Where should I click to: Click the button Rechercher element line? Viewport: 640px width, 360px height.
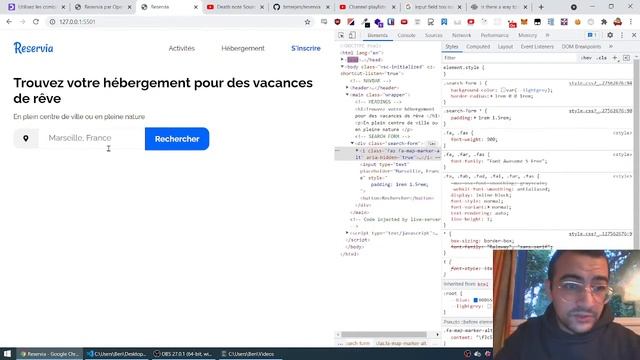[397, 198]
